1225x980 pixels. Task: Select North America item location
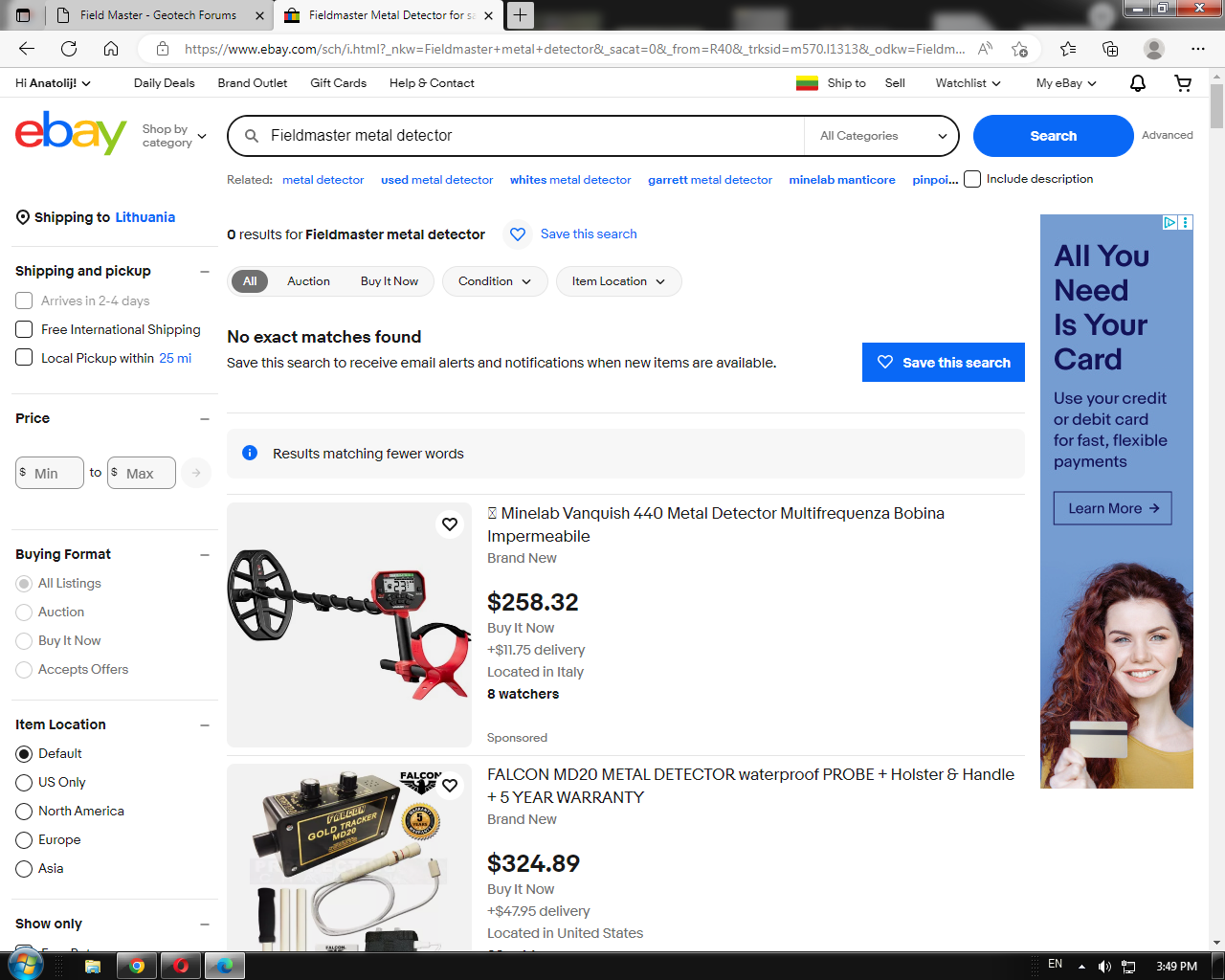coord(24,812)
